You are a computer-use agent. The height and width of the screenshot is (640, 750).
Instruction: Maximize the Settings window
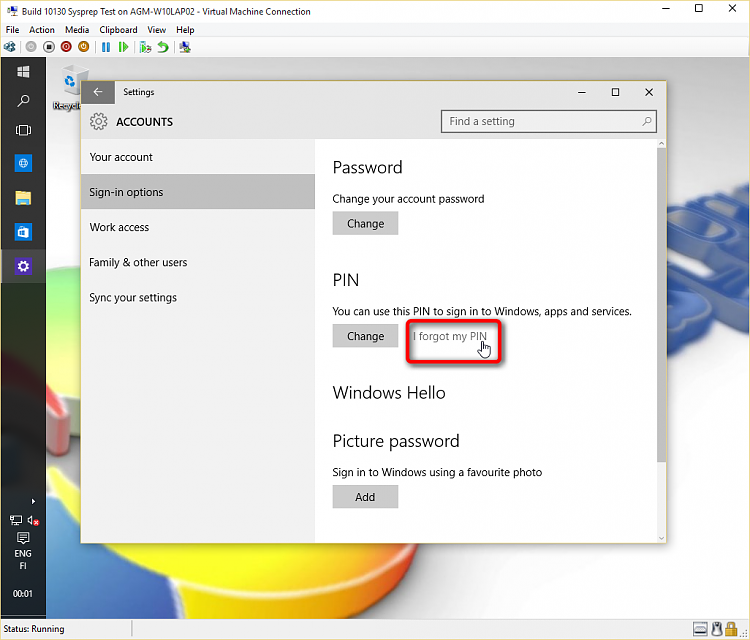(x=616, y=92)
